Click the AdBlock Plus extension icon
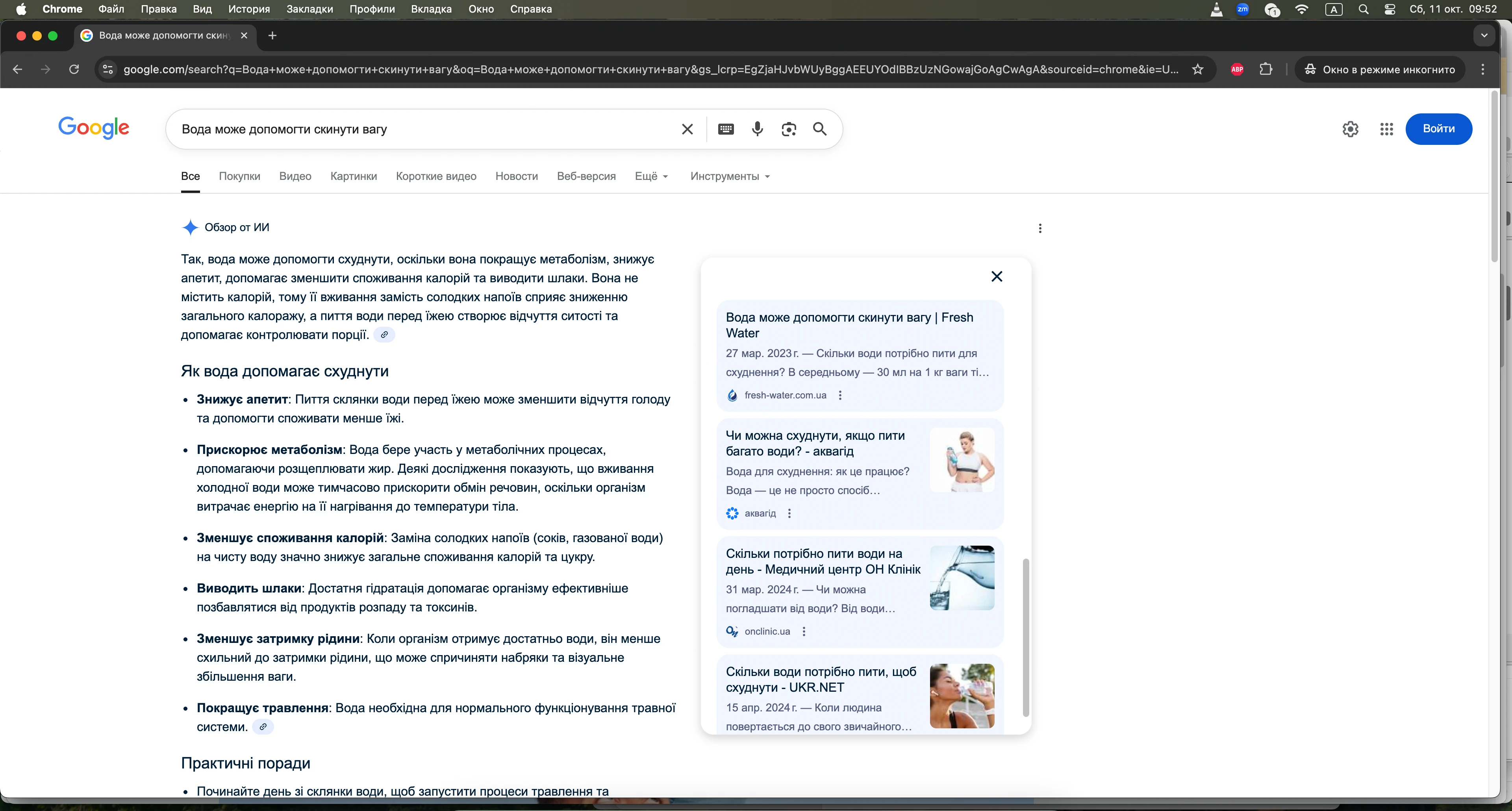Screen dimensions: 1512x811 click(x=1237, y=69)
